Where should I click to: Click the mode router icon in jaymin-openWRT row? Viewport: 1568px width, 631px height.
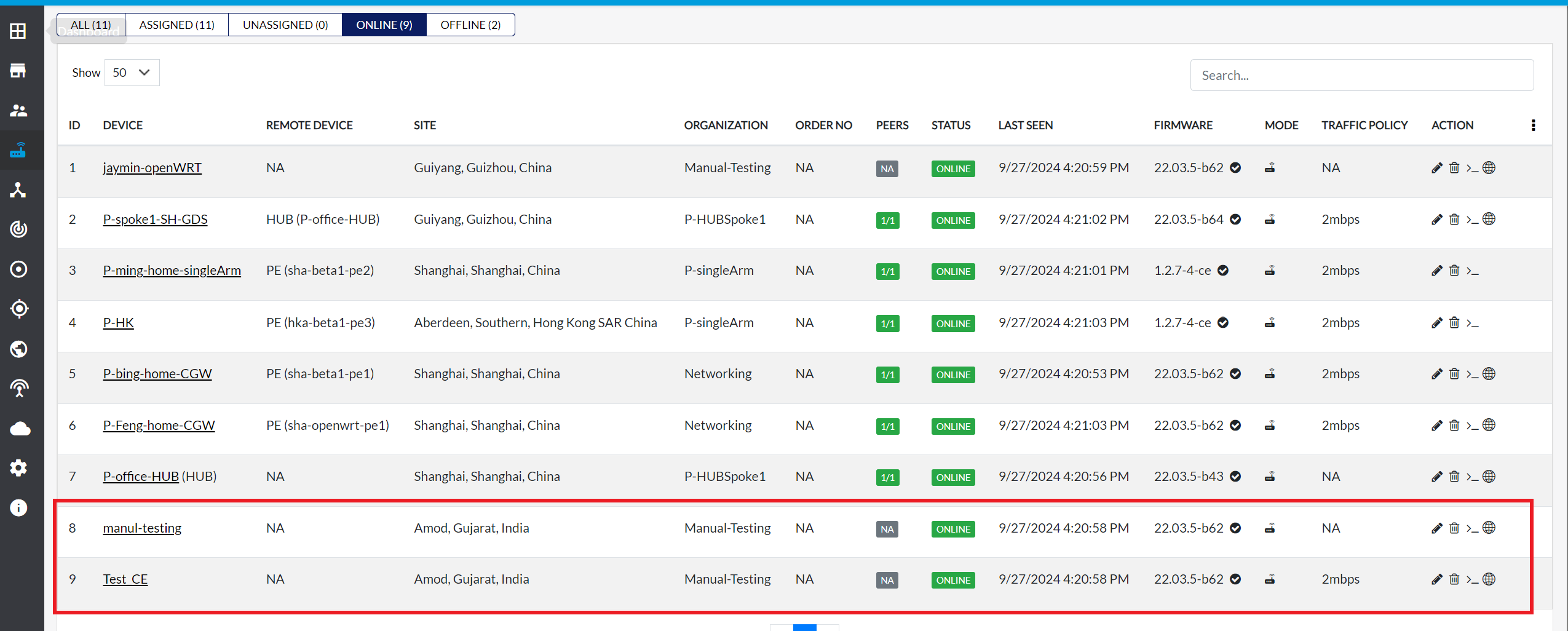1270,168
